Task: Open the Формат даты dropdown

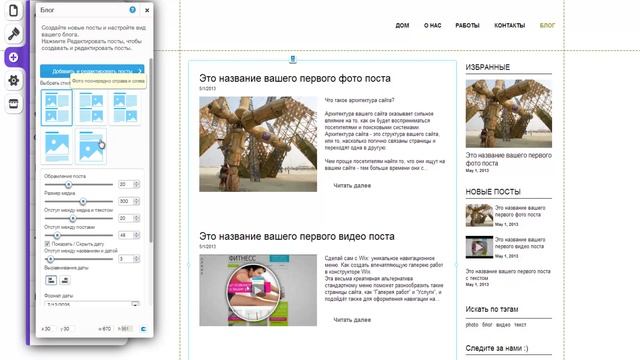Action: [92, 304]
